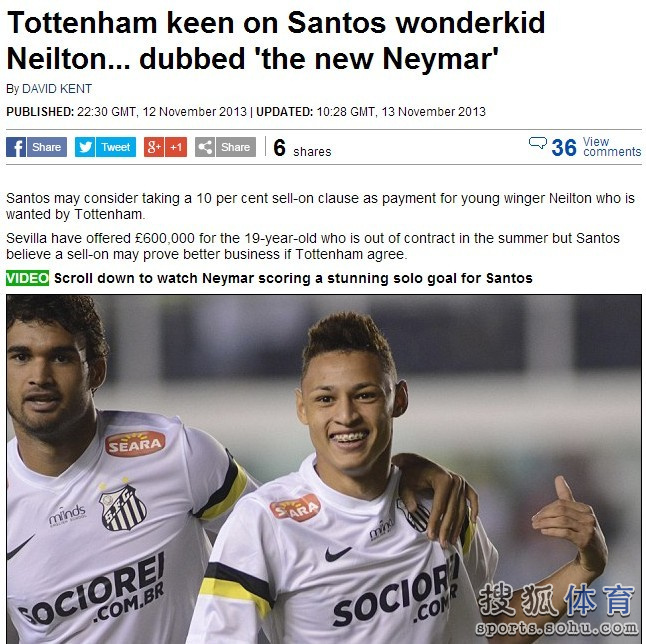The width and height of the screenshot is (646, 644).
Task: Click the Google g+ icon
Action: (x=154, y=147)
